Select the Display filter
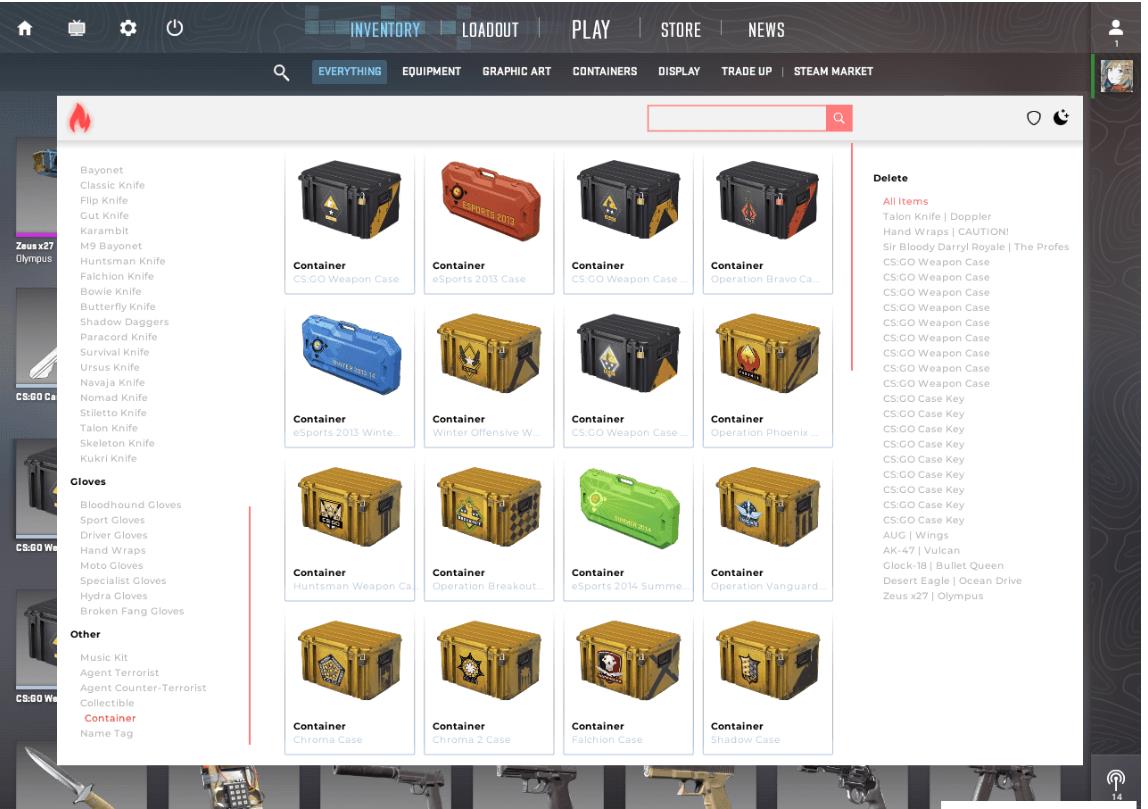The image size is (1148, 809). click(x=679, y=71)
